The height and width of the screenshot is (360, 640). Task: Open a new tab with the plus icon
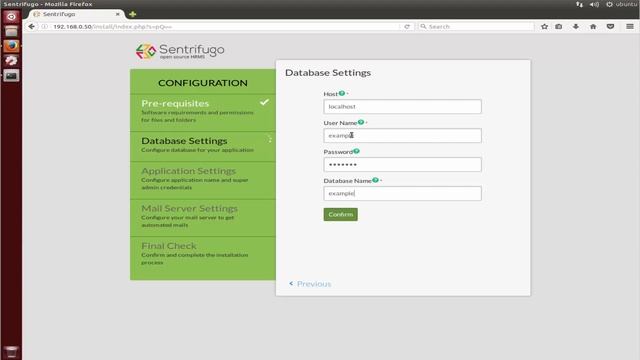[132, 14]
